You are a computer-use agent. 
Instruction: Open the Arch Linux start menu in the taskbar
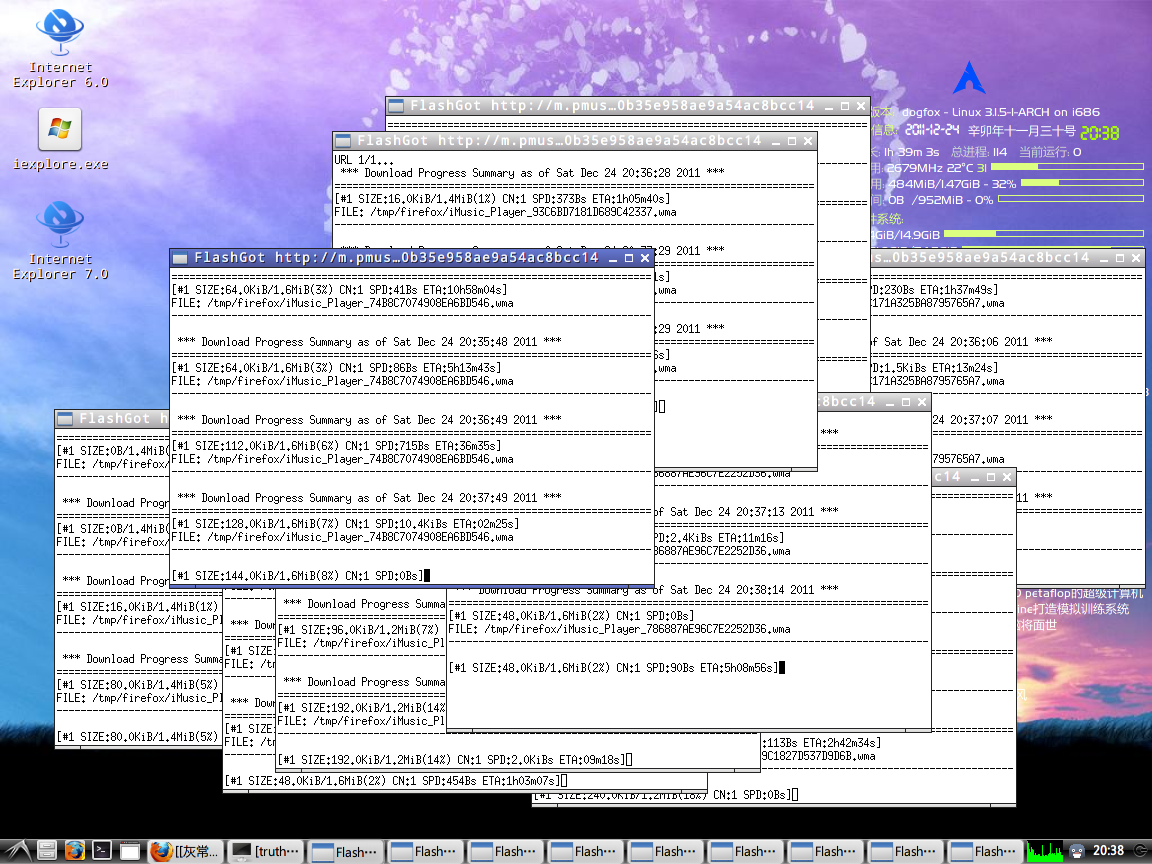[x=17, y=851]
